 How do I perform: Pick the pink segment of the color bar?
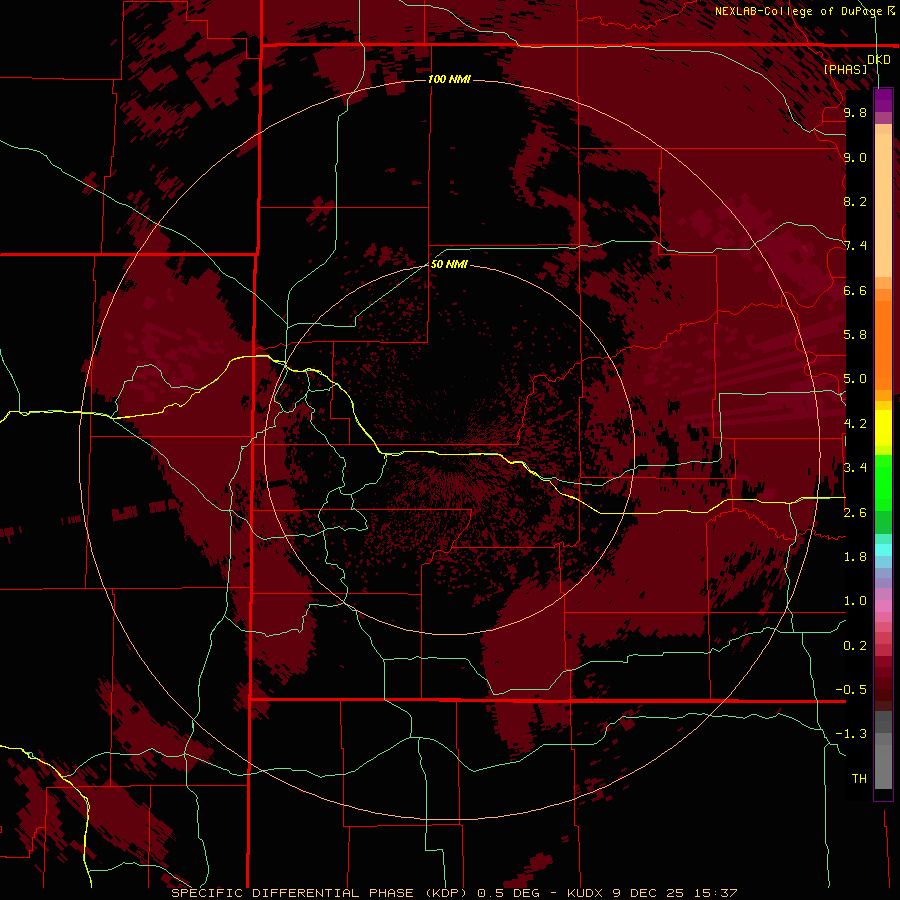[883, 606]
